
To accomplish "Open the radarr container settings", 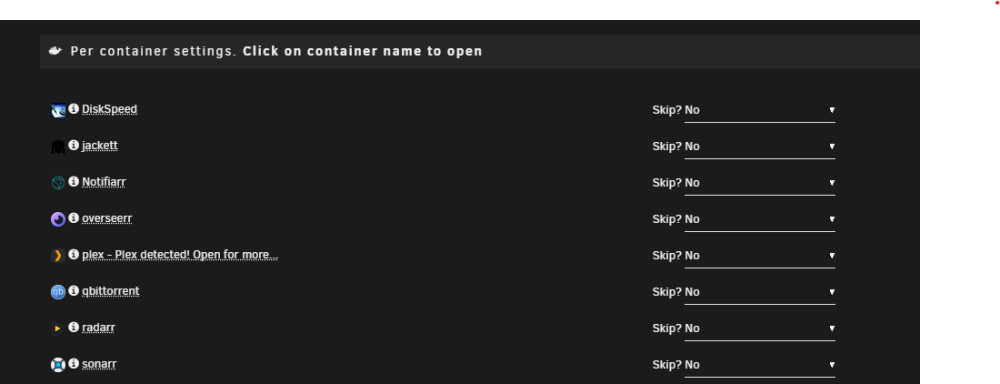I will [98, 328].
